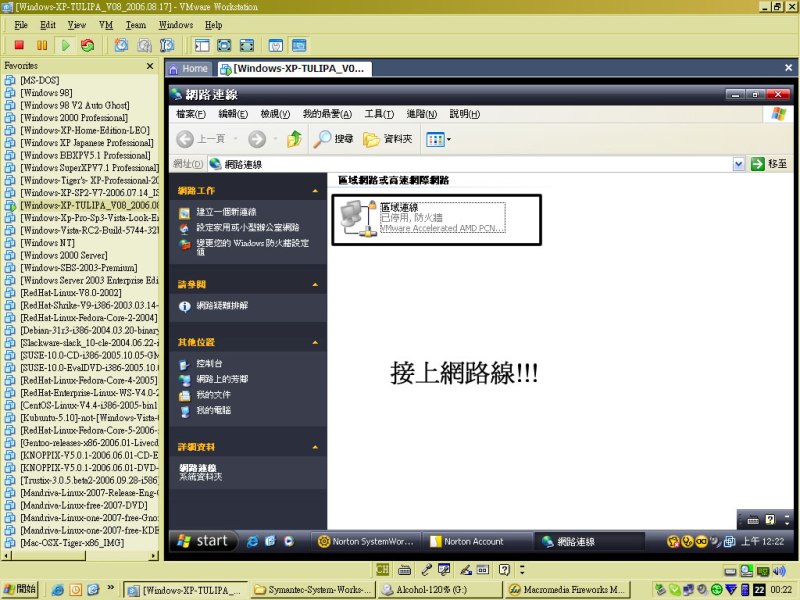Click the Favorites panel horizontal scrollbar
This screenshot has width=800, height=600.
80,556
